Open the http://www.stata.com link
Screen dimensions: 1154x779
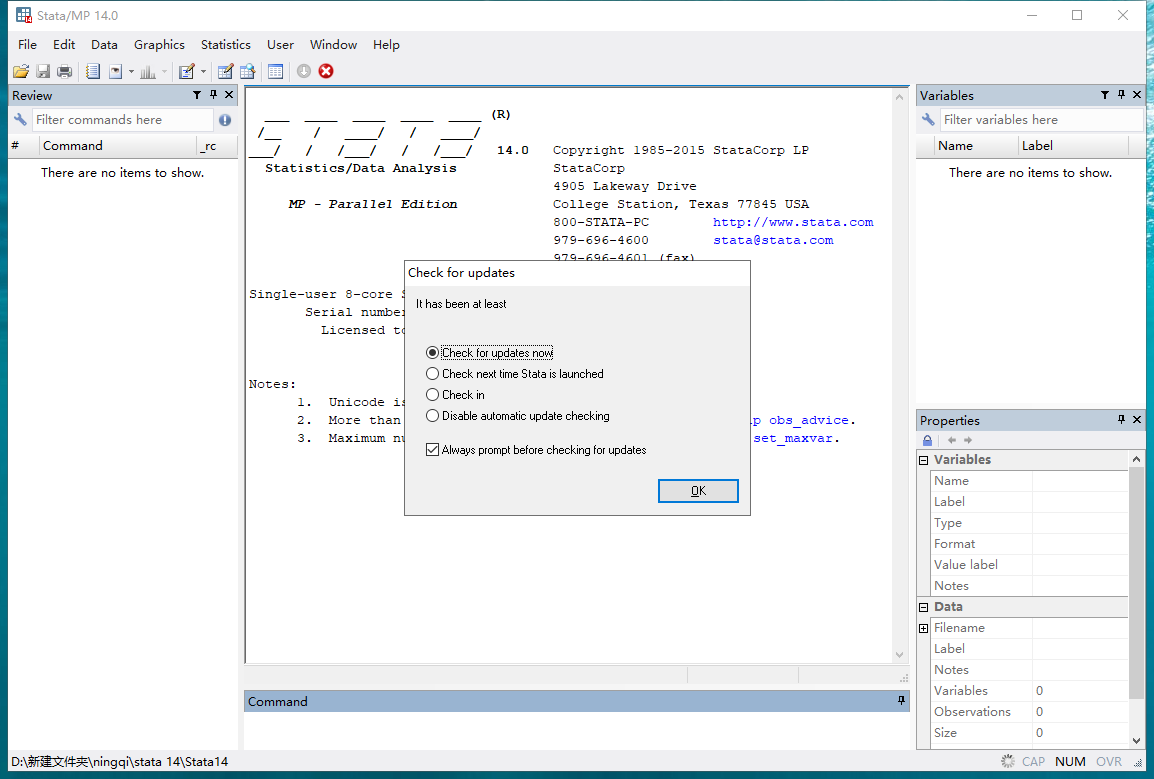793,222
